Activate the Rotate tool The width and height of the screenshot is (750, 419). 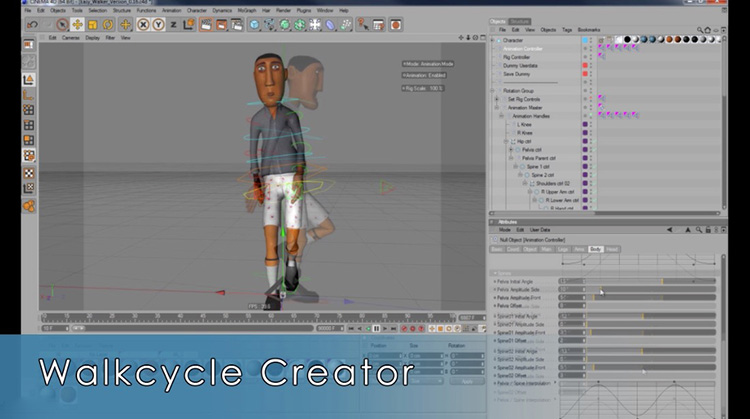(x=108, y=24)
